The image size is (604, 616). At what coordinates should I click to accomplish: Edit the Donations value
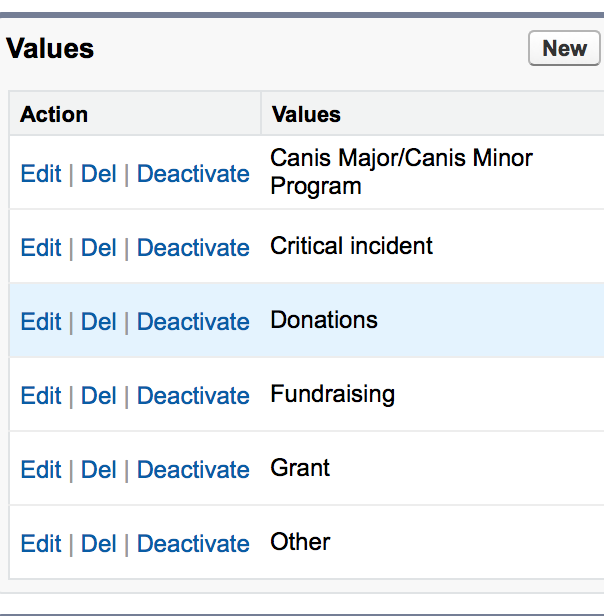coord(41,322)
